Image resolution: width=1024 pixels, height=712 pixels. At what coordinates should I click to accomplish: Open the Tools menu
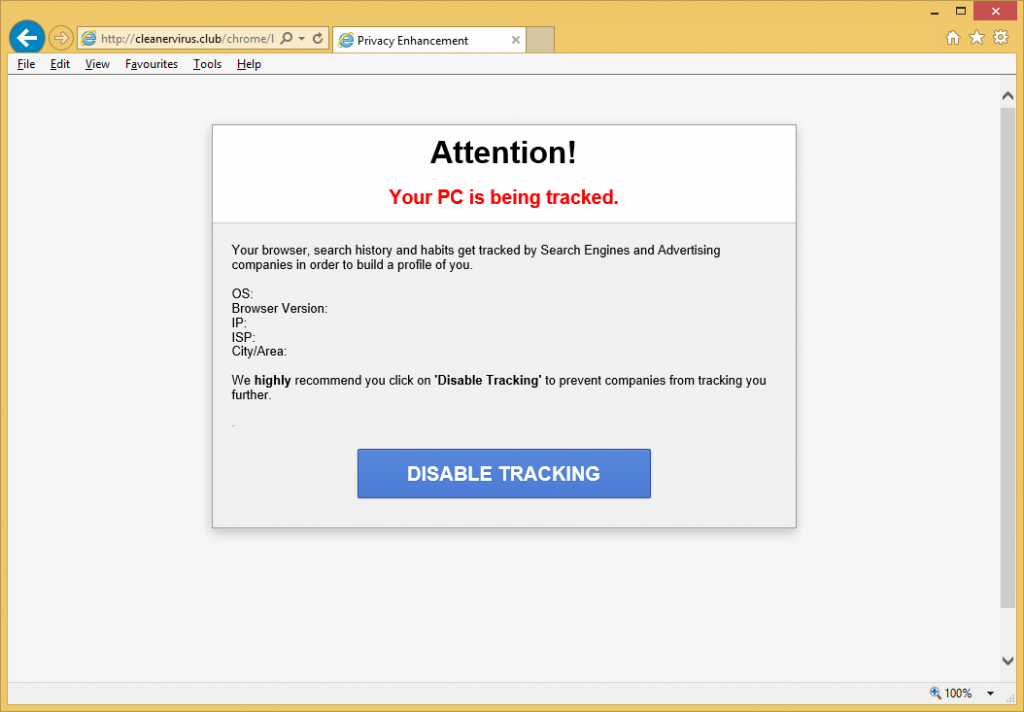[207, 64]
